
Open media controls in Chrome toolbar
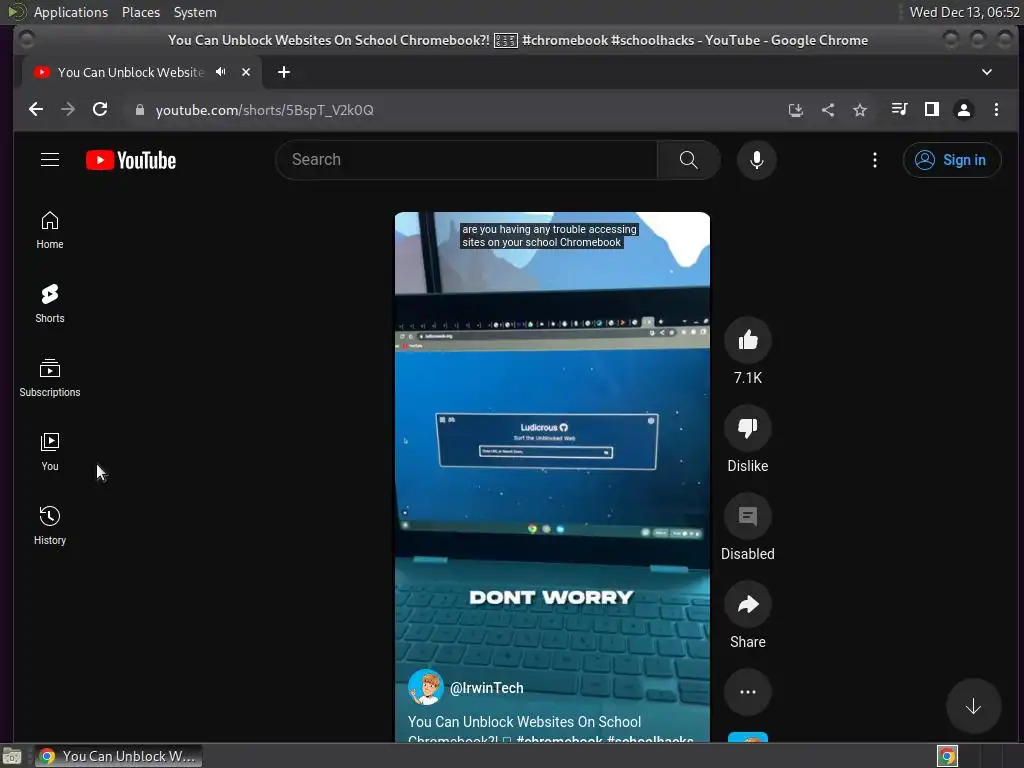pos(899,110)
